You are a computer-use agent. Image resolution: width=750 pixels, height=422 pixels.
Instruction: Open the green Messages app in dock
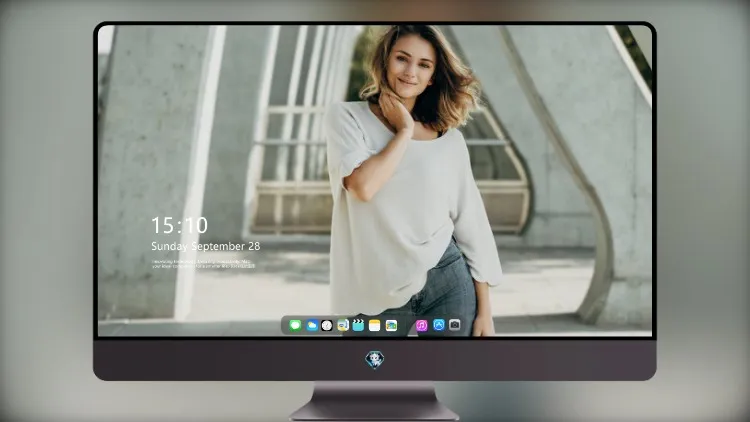(295, 325)
